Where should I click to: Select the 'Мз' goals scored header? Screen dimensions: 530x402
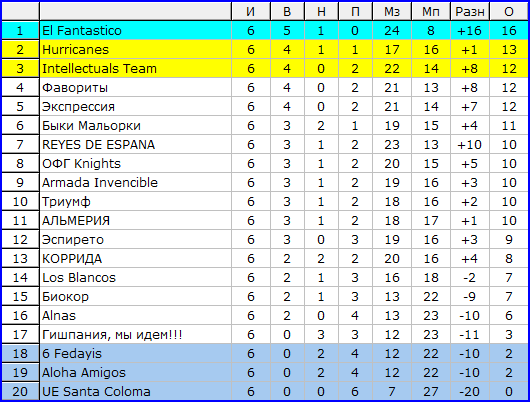coord(392,11)
